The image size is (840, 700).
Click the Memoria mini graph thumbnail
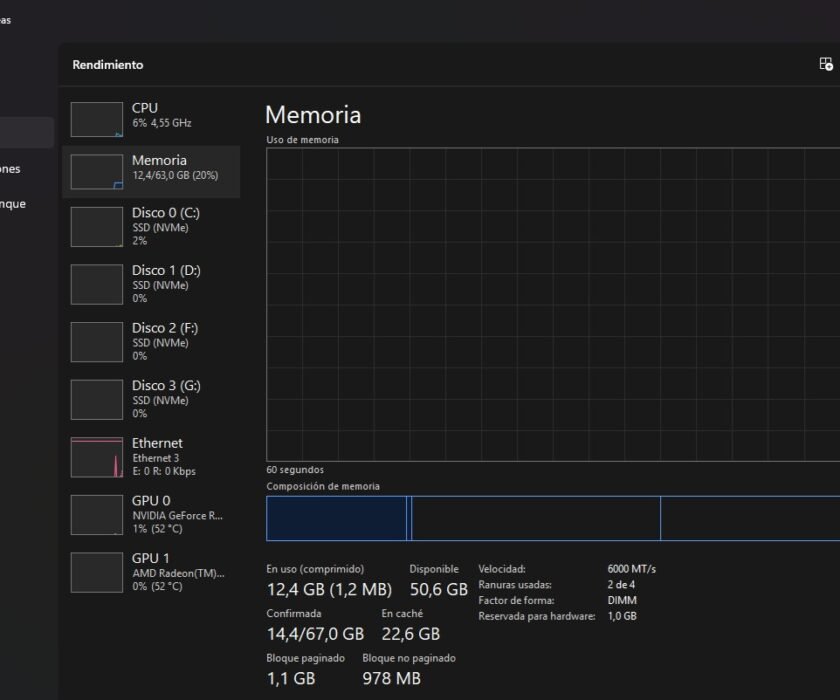point(96,172)
